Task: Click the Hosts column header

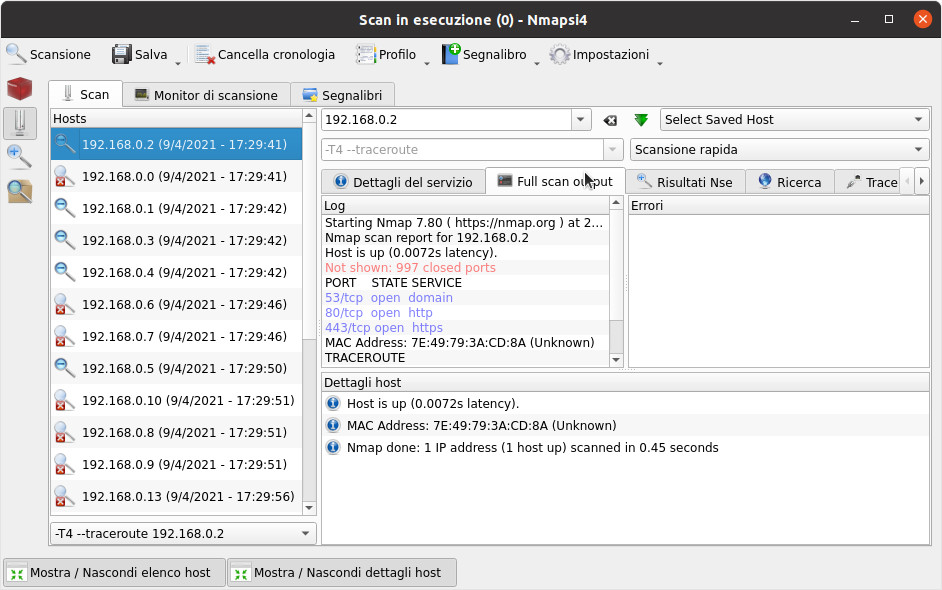Action: point(176,118)
